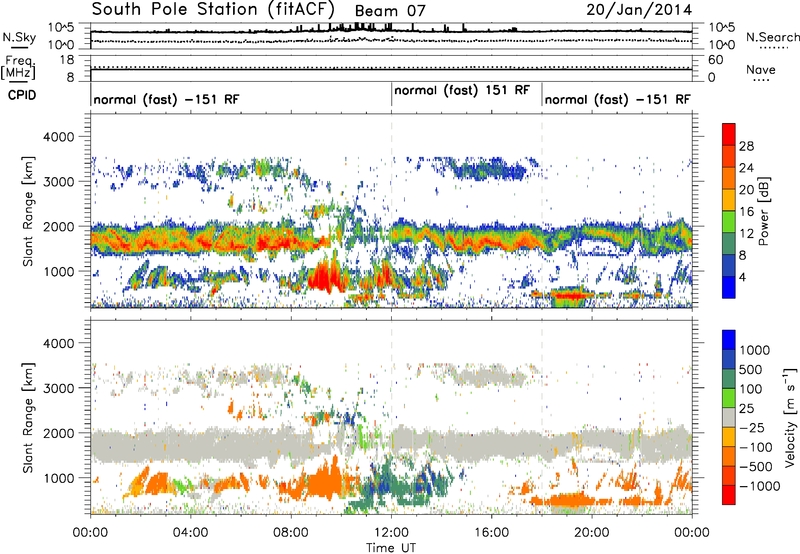The height and width of the screenshot is (554, 800).
Task: Click the 'Nave' legend label
Action: point(760,69)
